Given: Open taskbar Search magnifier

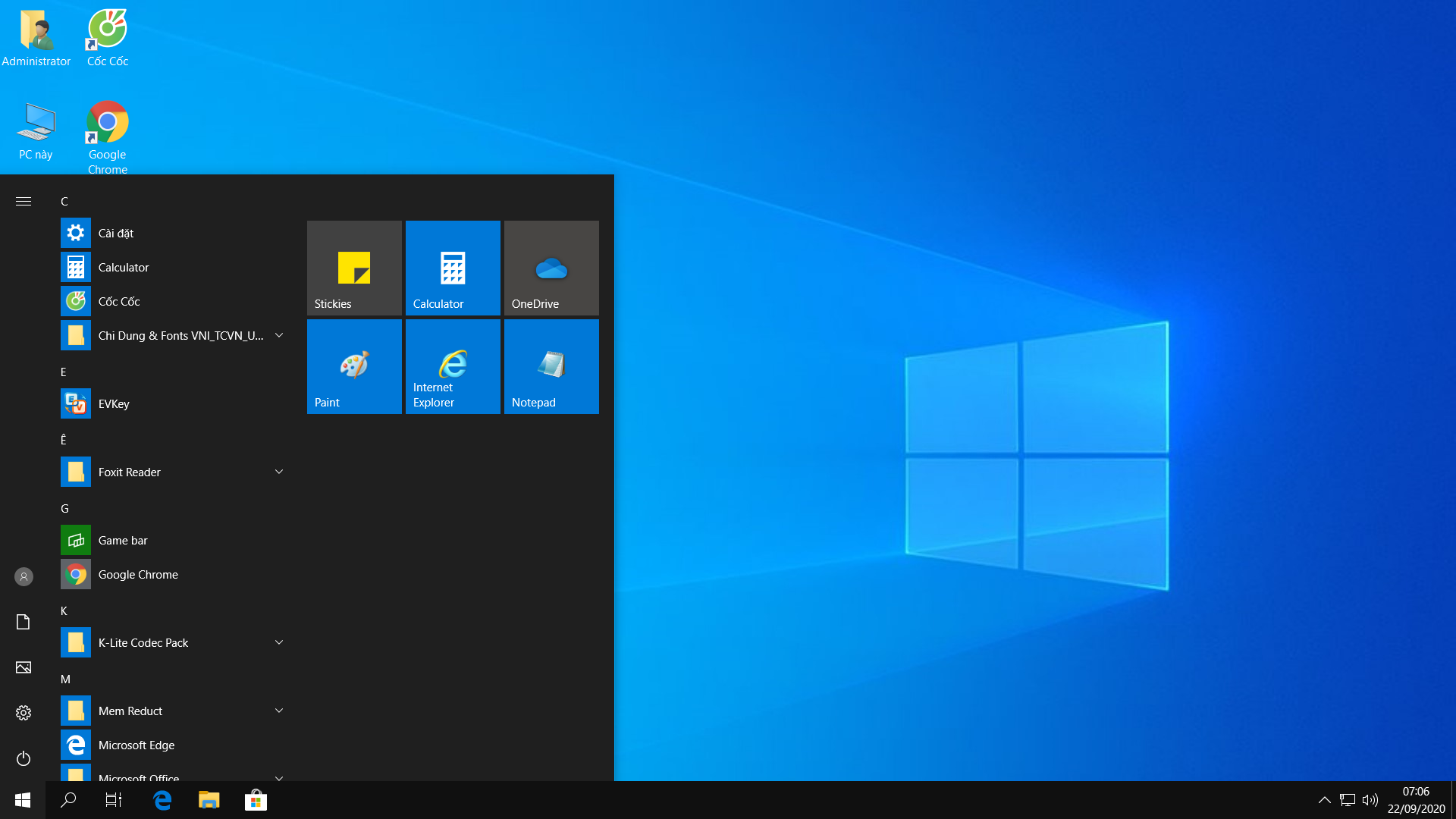Looking at the screenshot, I should [x=68, y=800].
